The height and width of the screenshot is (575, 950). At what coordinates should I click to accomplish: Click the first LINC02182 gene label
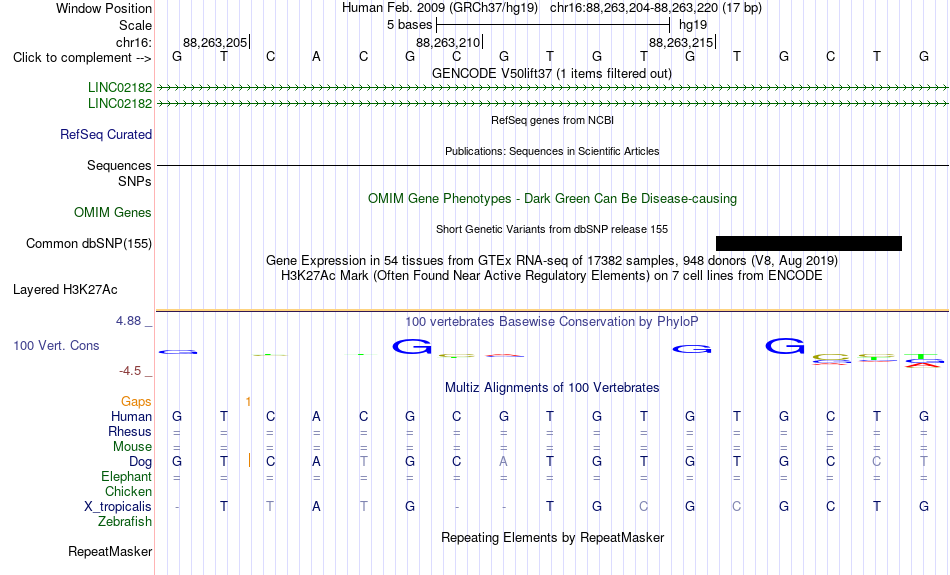(120, 87)
